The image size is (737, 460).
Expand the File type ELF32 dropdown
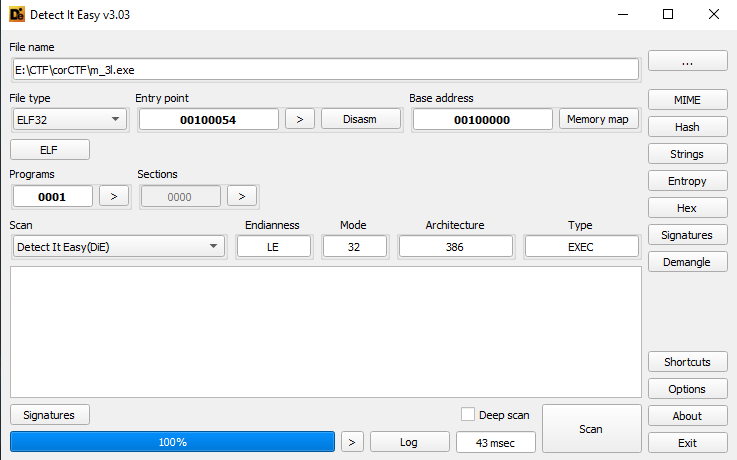point(70,119)
